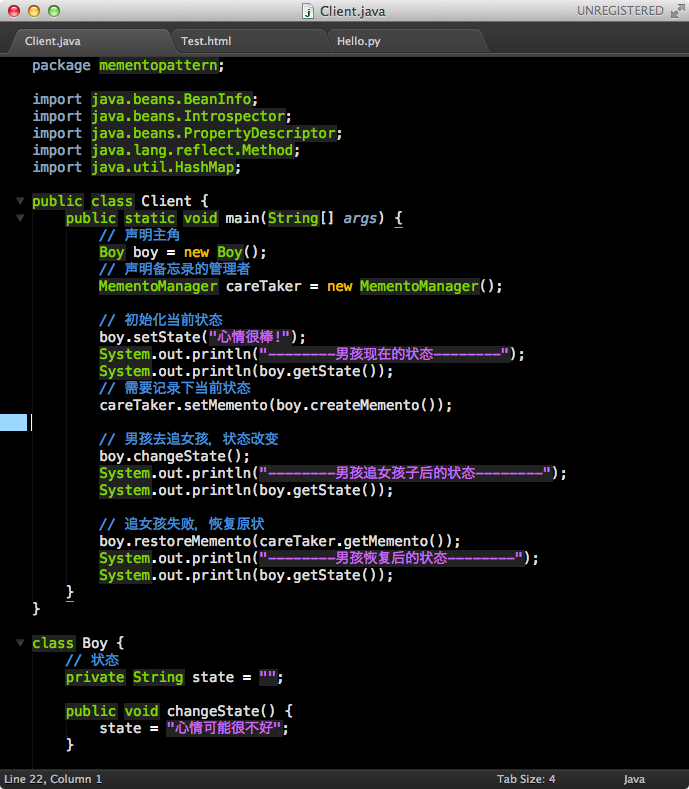The image size is (689, 789).
Task: Click the Java file icon in title bar
Action: click(x=308, y=11)
